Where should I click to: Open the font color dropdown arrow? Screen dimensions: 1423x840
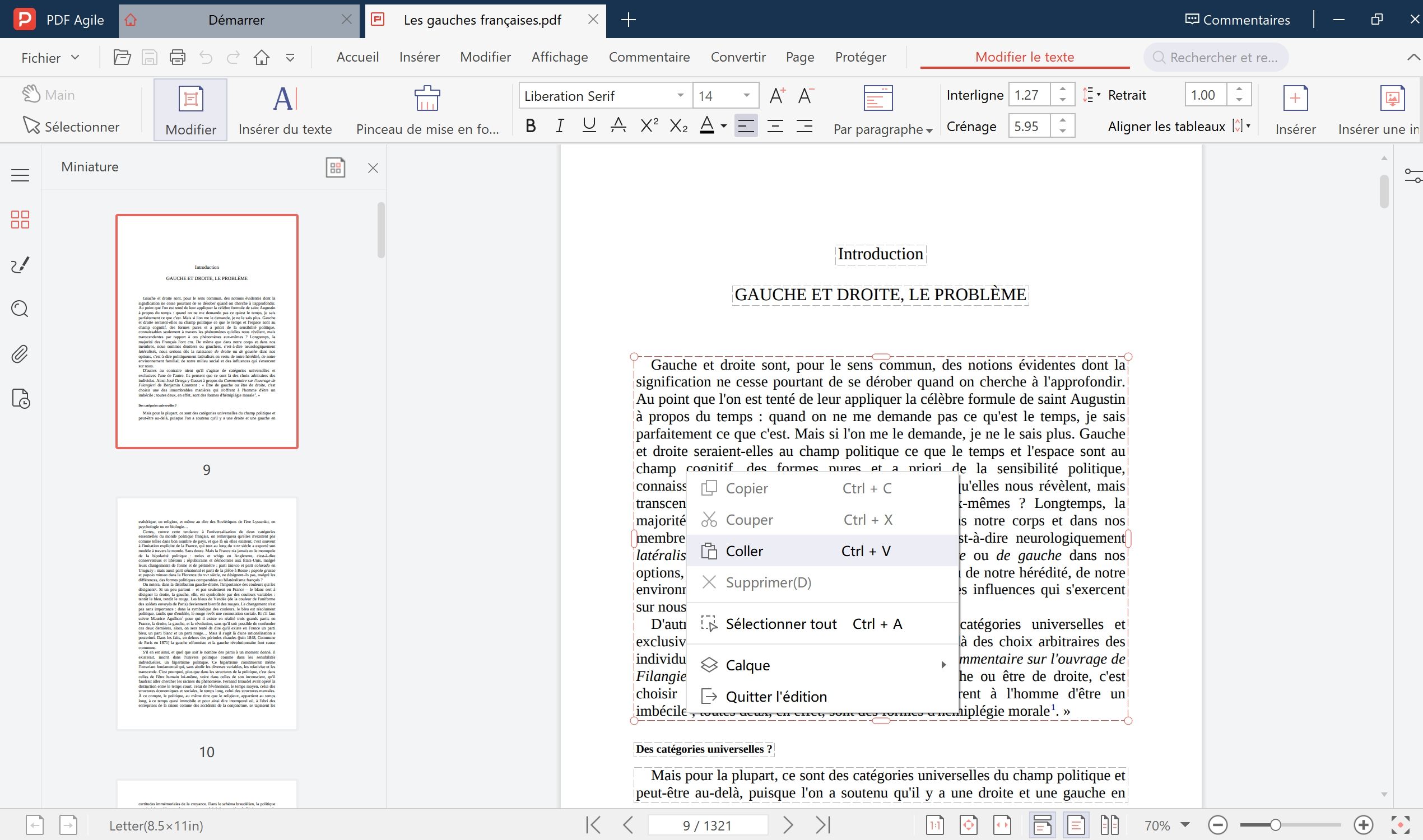(x=724, y=126)
